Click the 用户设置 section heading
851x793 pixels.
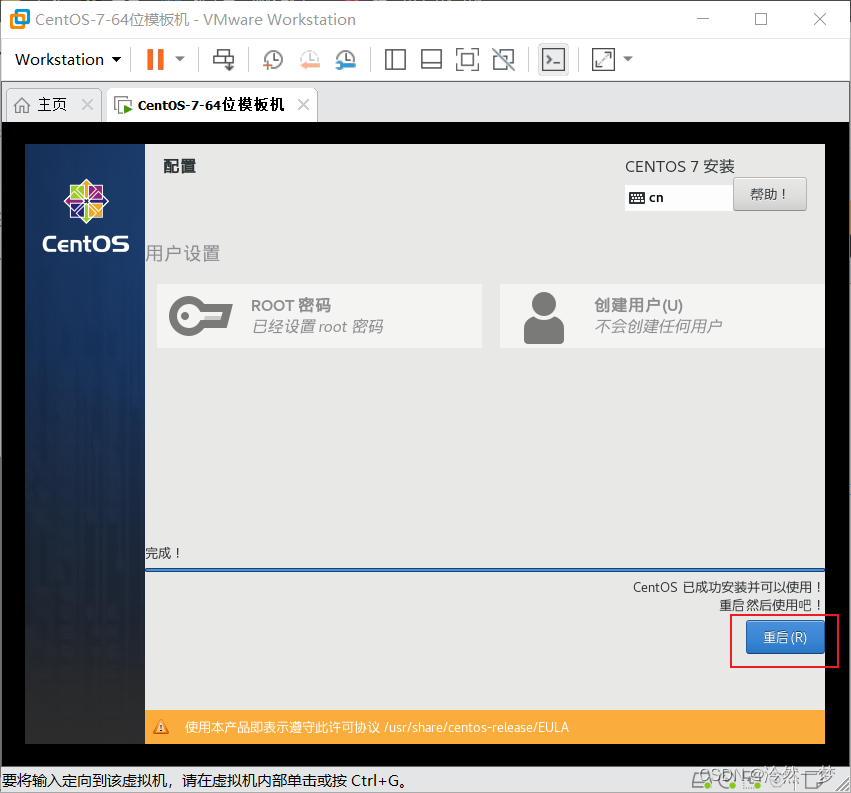pyautogui.click(x=183, y=253)
